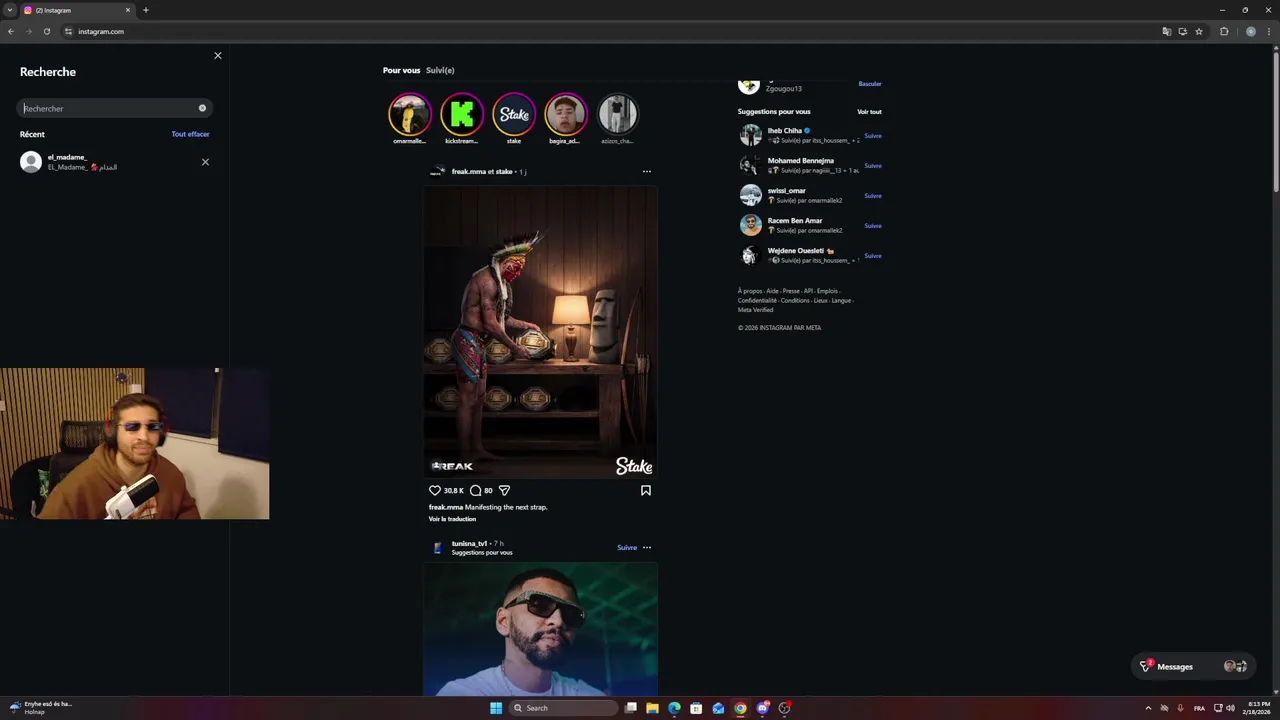
Task: Share the freak.mma post
Action: pos(504,491)
